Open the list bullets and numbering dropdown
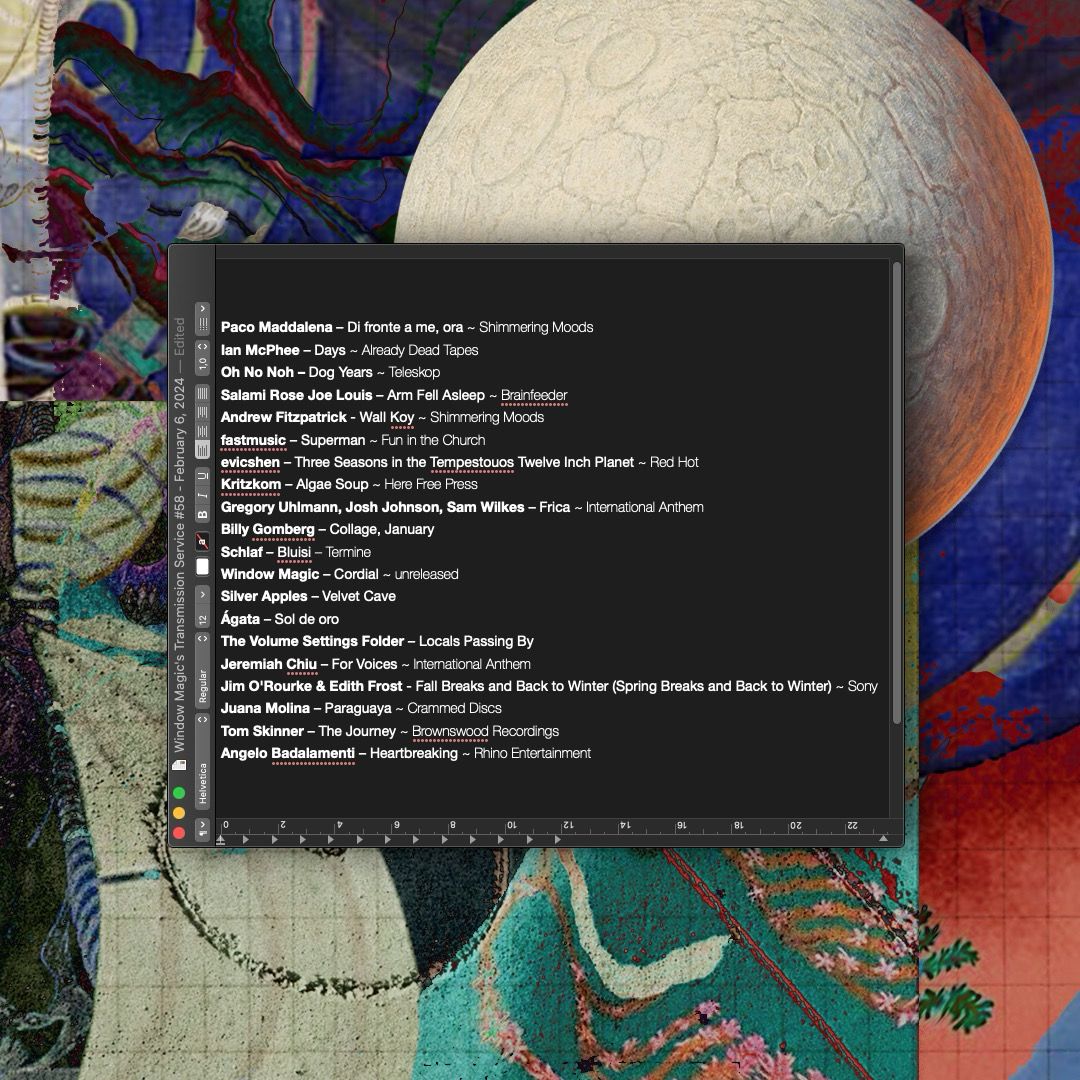The height and width of the screenshot is (1080, 1080). pyautogui.click(x=202, y=317)
